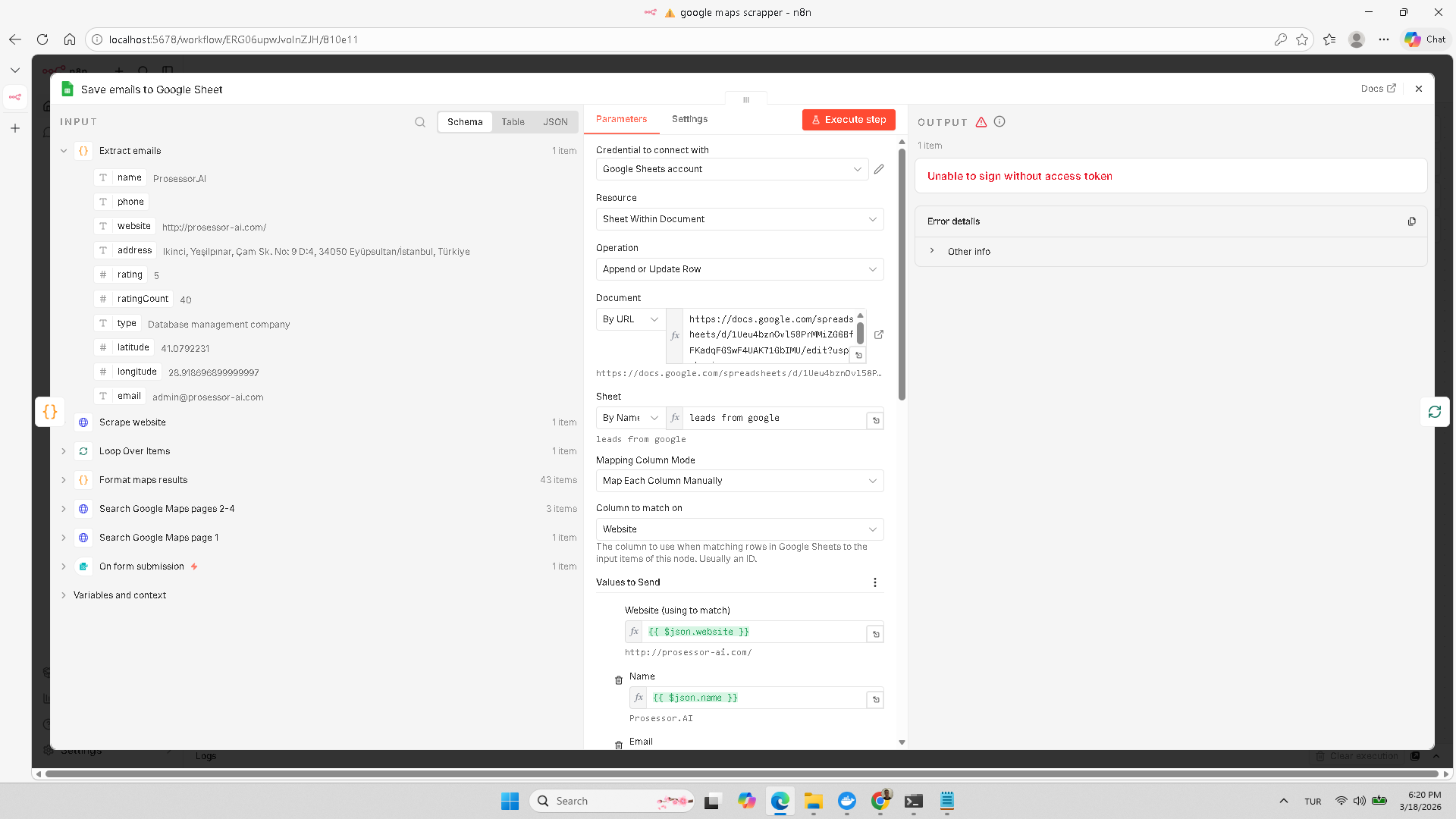Click the pencil icon to edit the credential
The image size is (1456, 819).
pos(879,169)
